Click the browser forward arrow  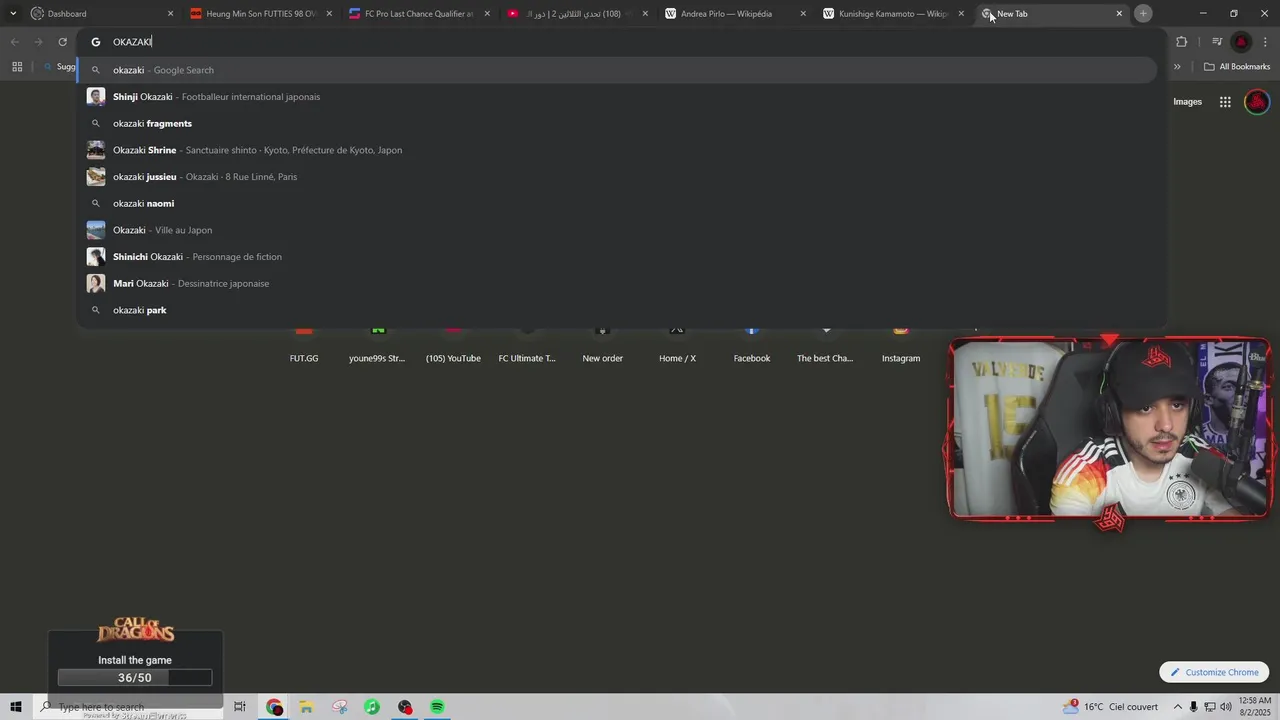tap(38, 42)
